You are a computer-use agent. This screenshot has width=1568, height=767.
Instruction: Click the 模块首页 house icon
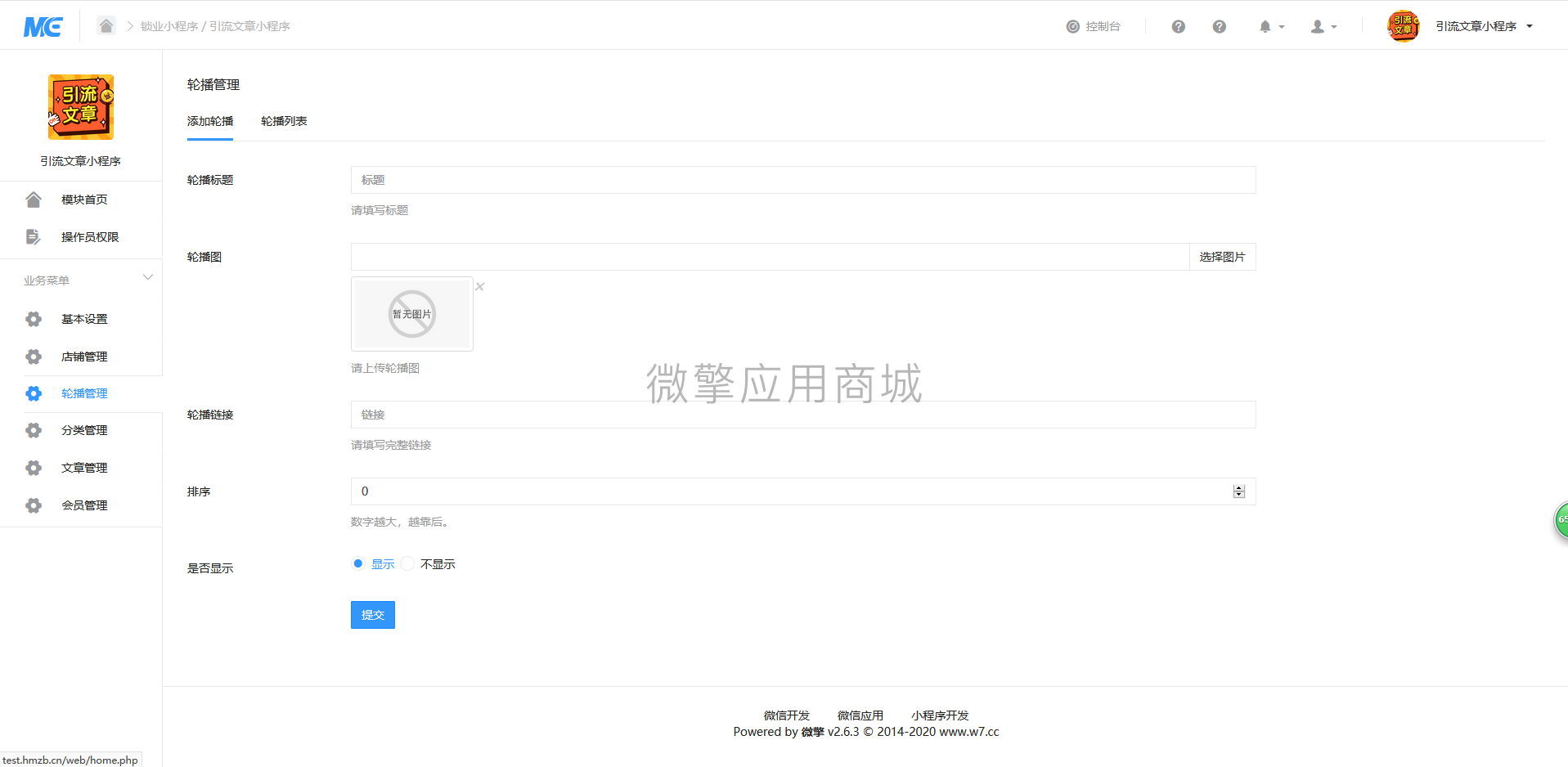coord(34,200)
